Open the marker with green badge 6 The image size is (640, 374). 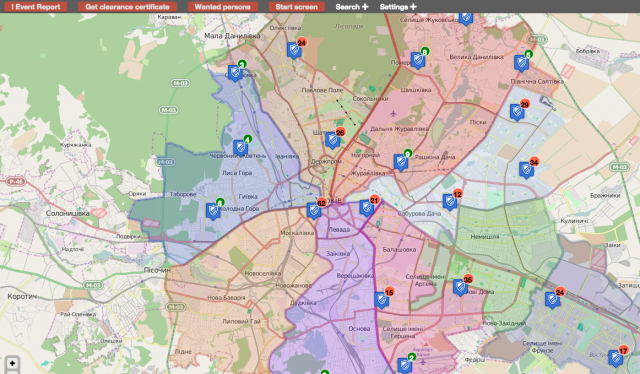click(x=213, y=211)
